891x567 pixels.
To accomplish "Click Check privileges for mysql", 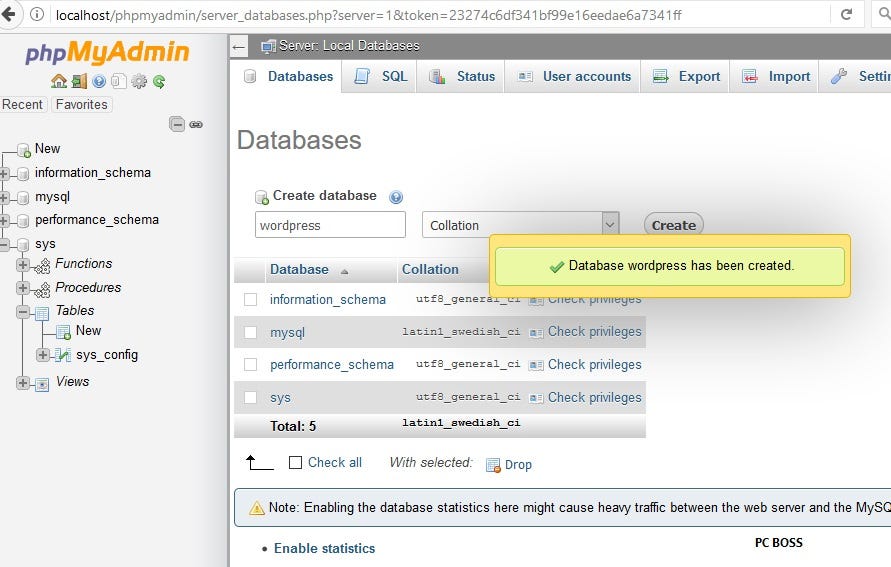I will [594, 332].
